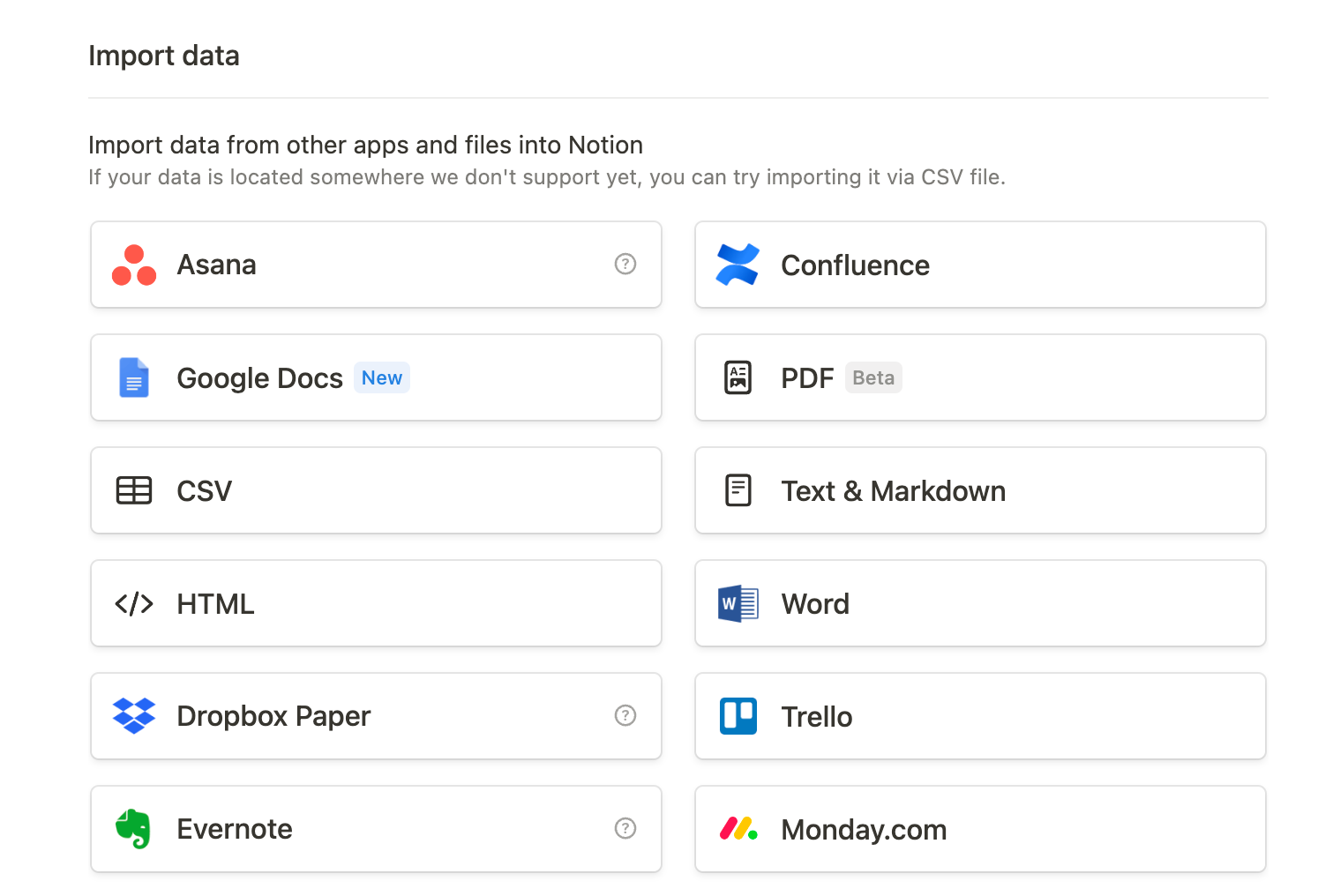Viewport: 1318px width, 896px height.
Task: Open help for Dropbox Paper import
Action: coord(625,715)
